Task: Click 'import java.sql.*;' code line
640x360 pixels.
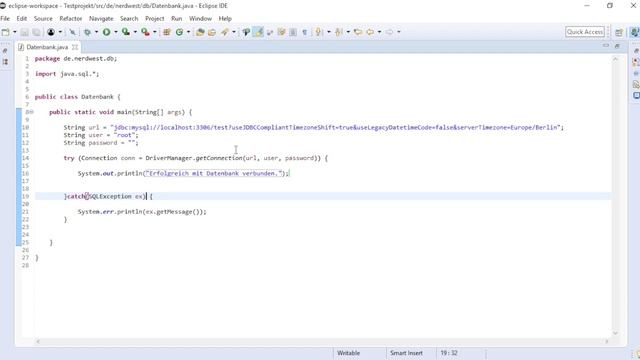Action: coord(67,74)
